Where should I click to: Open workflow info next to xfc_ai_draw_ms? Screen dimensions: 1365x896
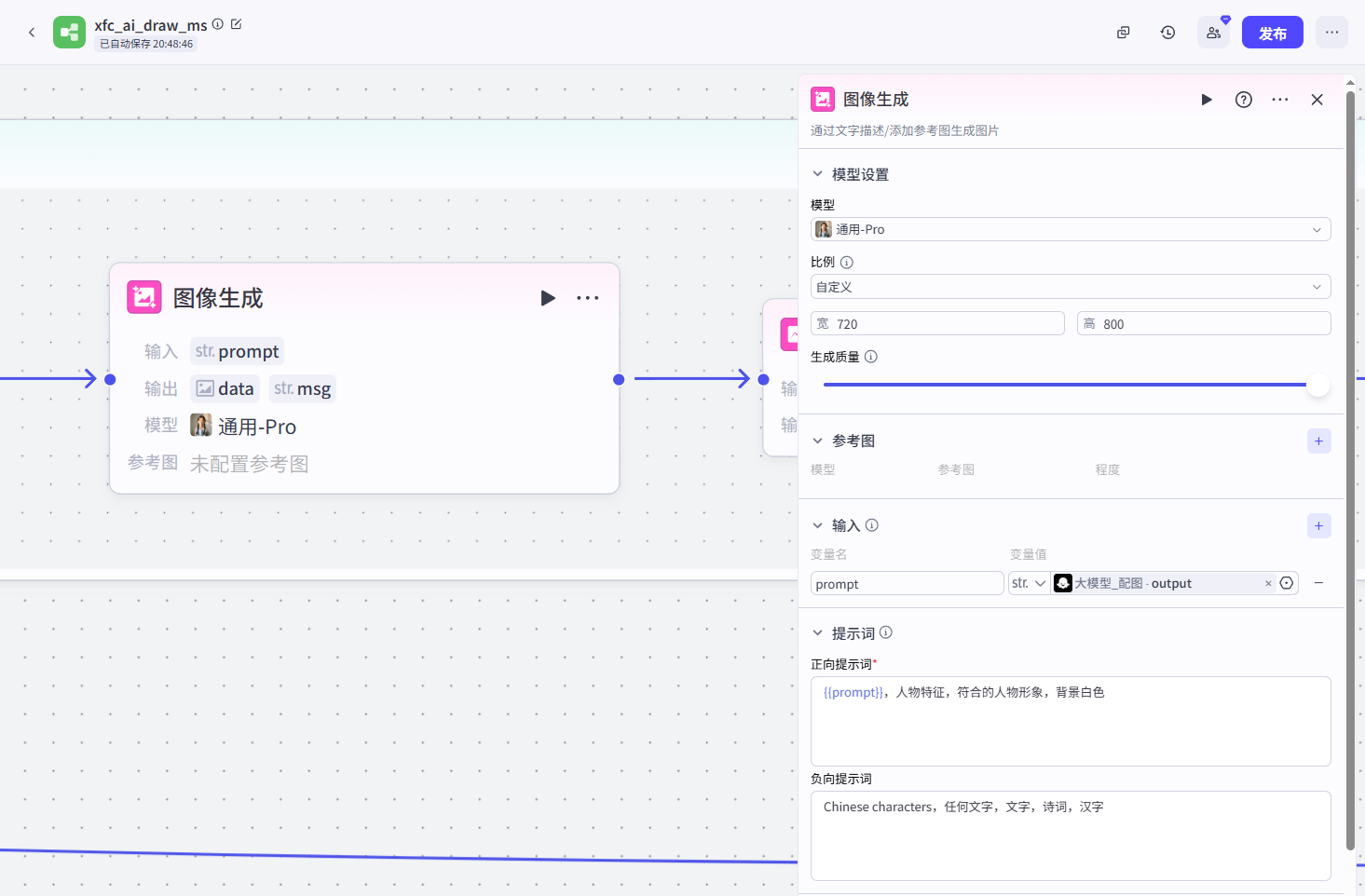pos(218,24)
